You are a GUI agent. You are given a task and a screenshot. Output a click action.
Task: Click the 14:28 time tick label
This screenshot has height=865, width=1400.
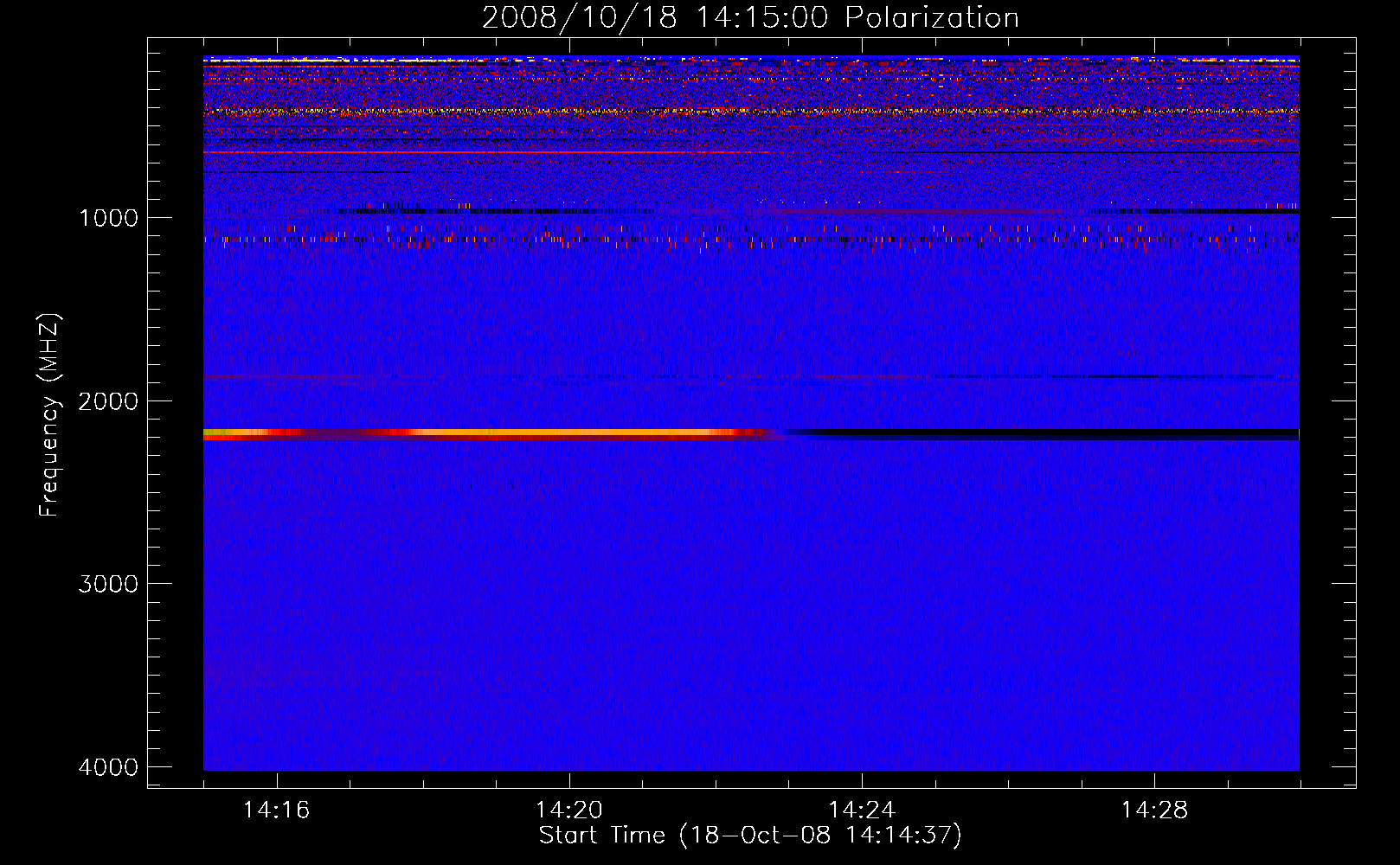1154,811
